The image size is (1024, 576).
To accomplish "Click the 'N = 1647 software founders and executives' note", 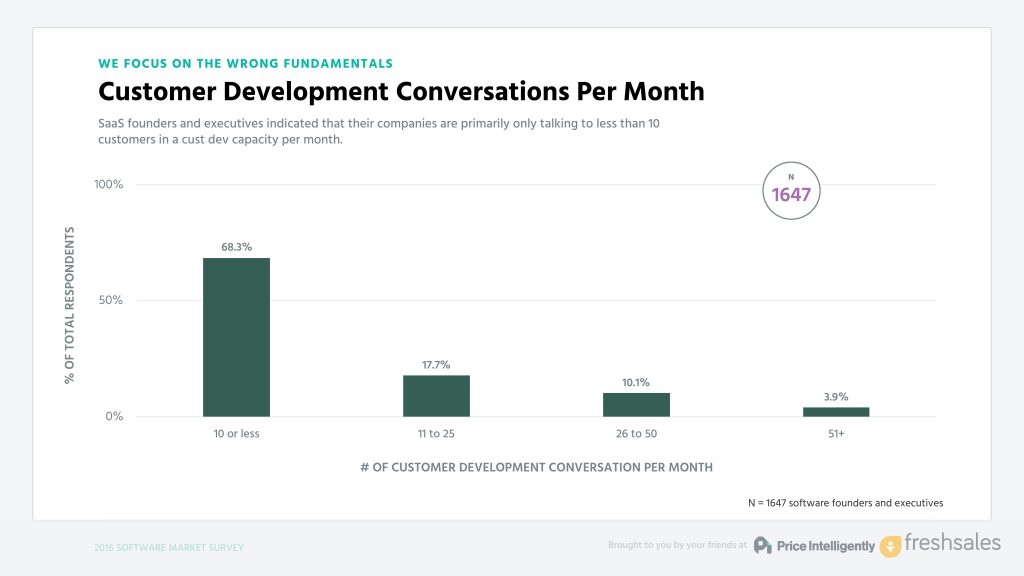I will [x=846, y=503].
